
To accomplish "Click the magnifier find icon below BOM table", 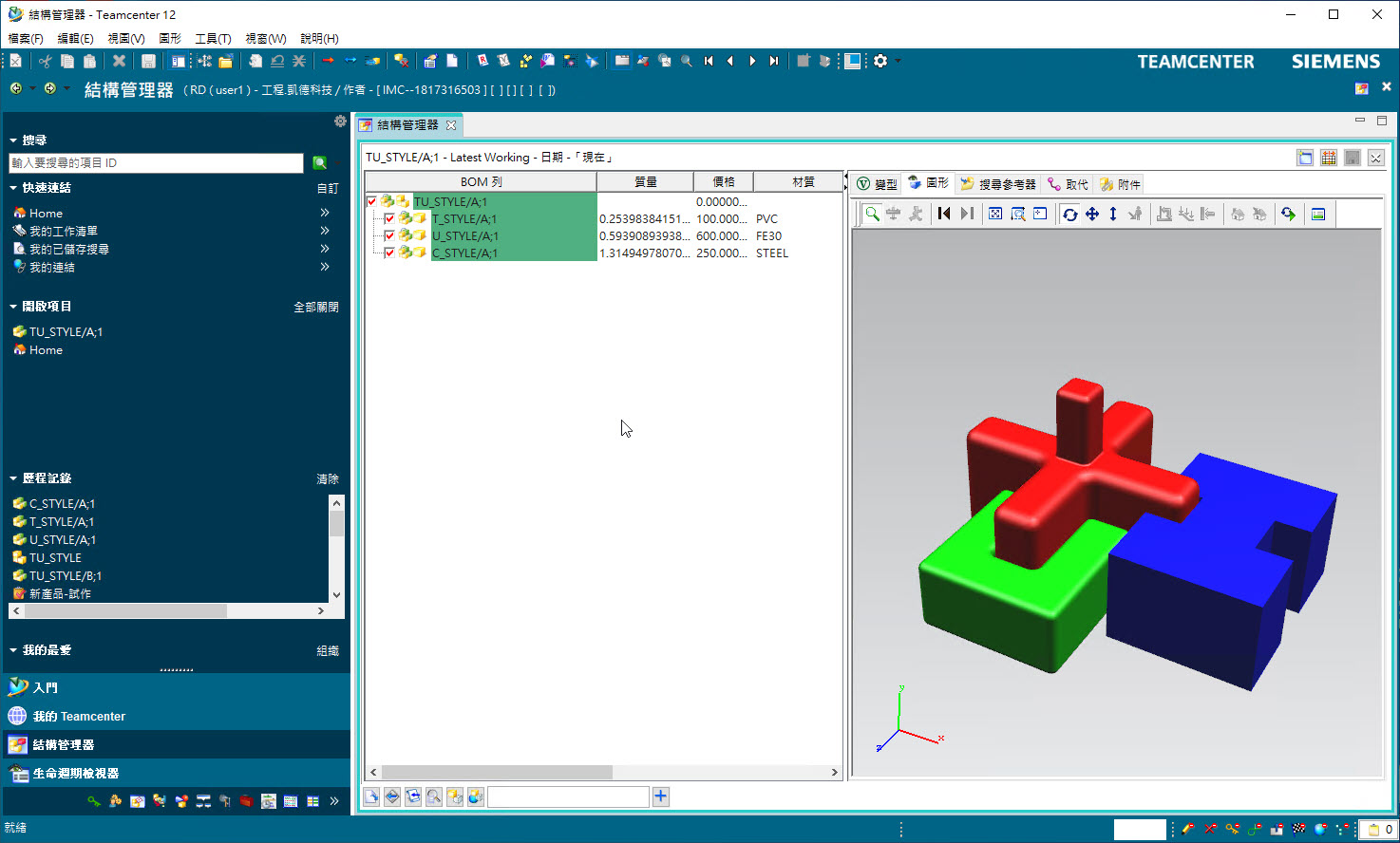I will (434, 796).
